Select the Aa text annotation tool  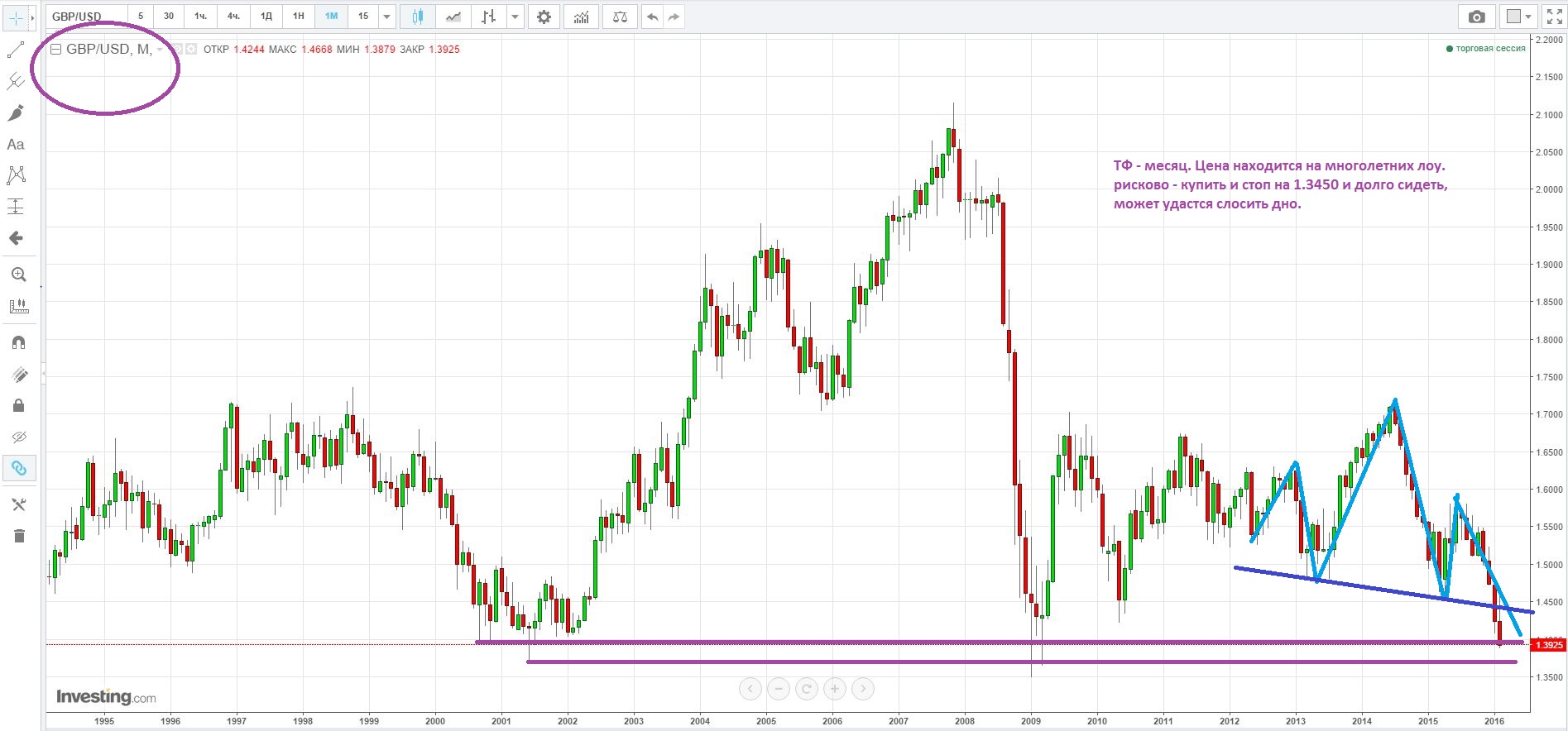tap(16, 144)
